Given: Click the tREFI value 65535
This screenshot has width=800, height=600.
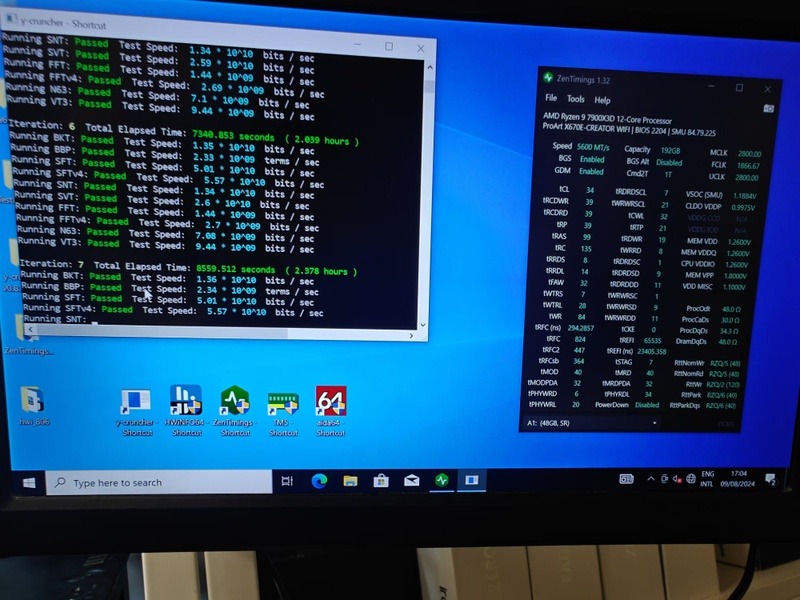Looking at the screenshot, I should (x=652, y=340).
